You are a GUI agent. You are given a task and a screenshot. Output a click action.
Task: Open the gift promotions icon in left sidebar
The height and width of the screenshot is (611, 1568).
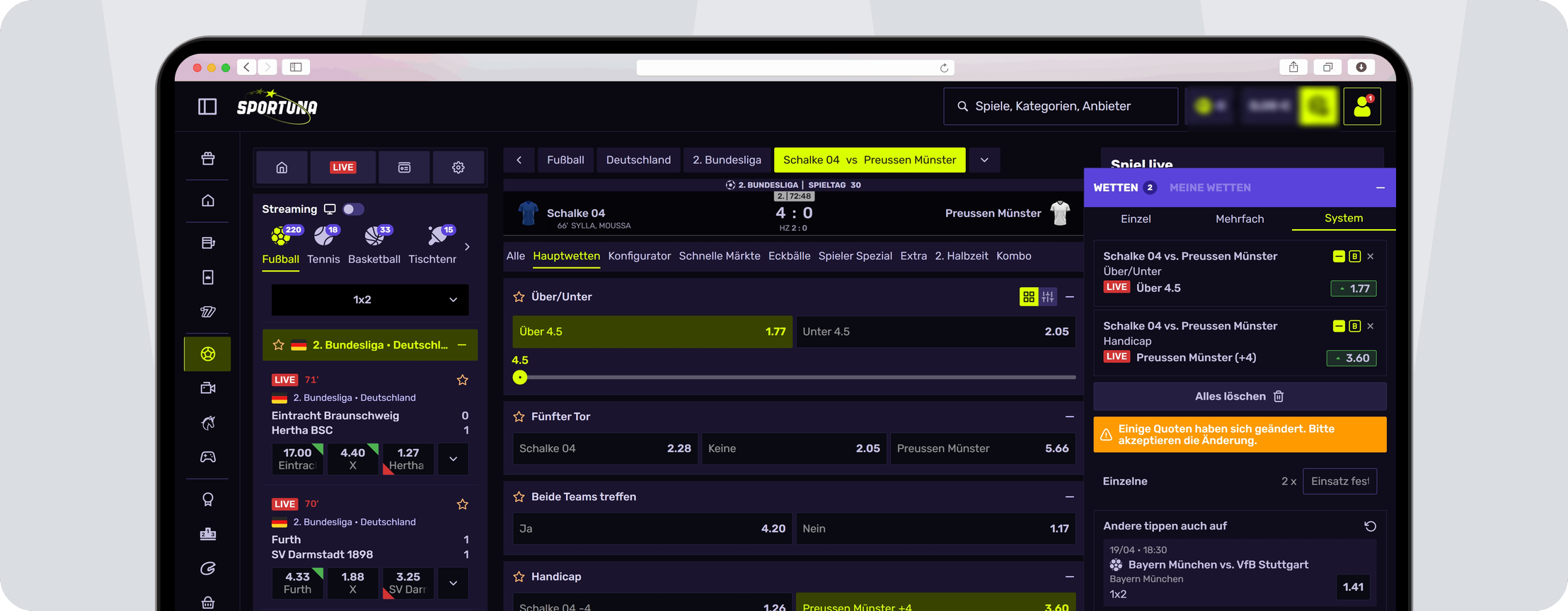point(208,158)
